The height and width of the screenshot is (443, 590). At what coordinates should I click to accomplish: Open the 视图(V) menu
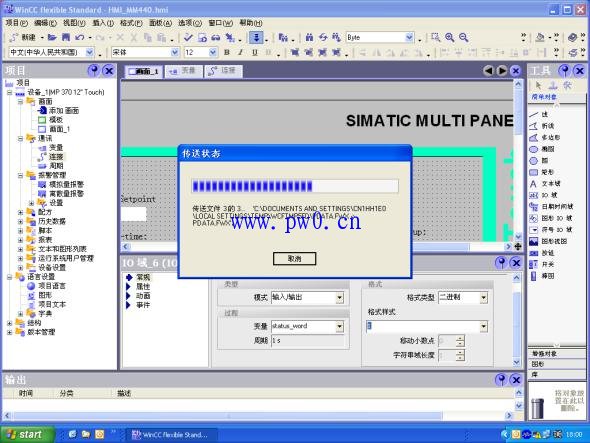(x=74, y=23)
